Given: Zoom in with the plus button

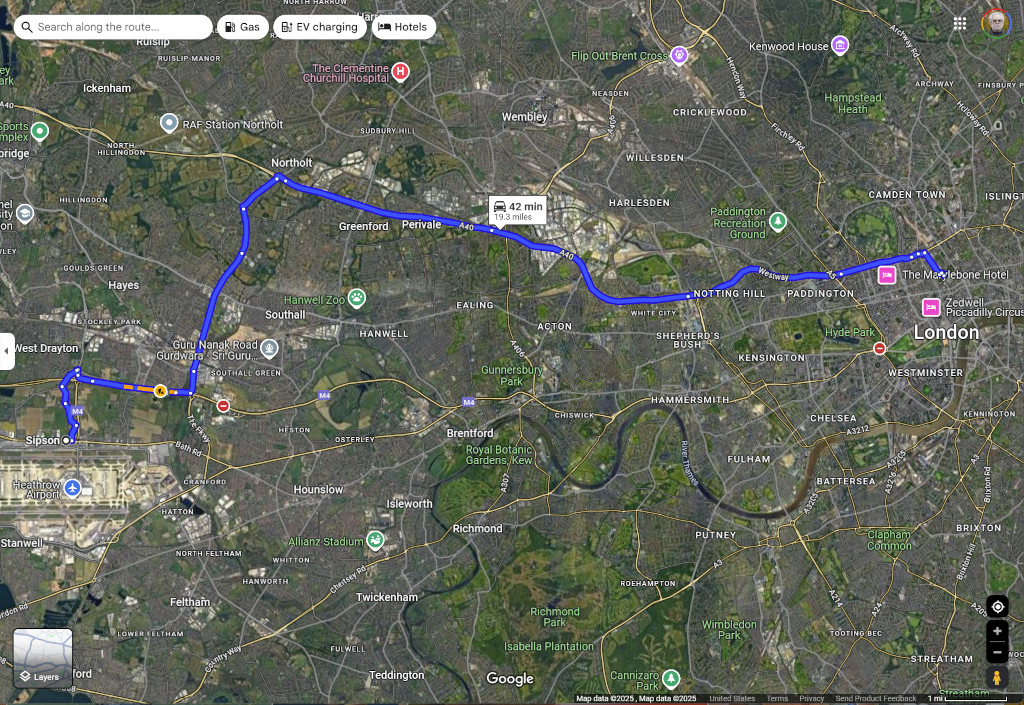Looking at the screenshot, I should 997,631.
